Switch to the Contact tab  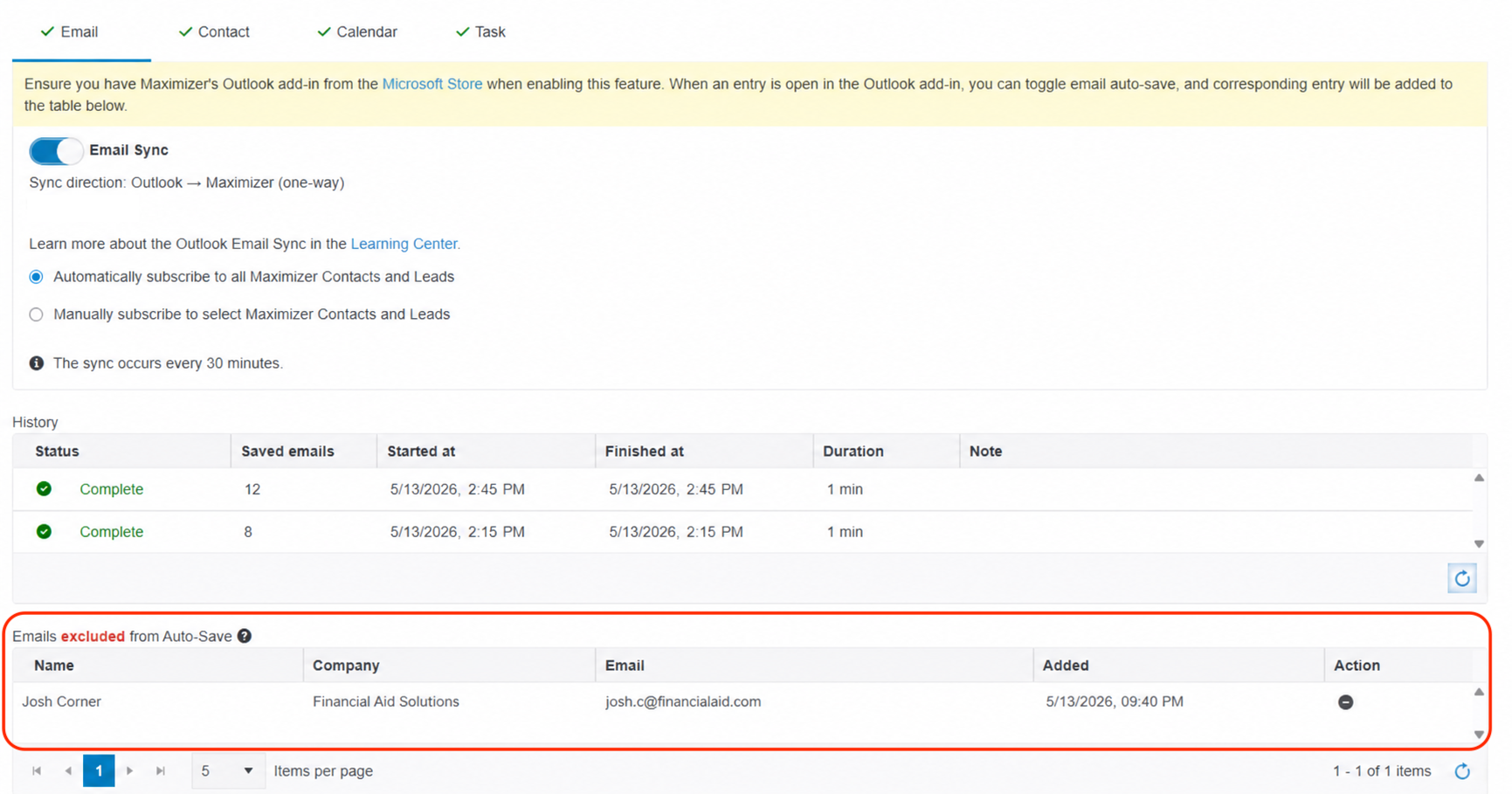(x=214, y=31)
